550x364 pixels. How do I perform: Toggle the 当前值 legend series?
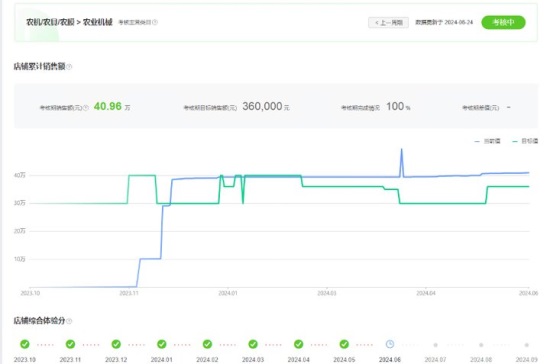click(x=488, y=141)
